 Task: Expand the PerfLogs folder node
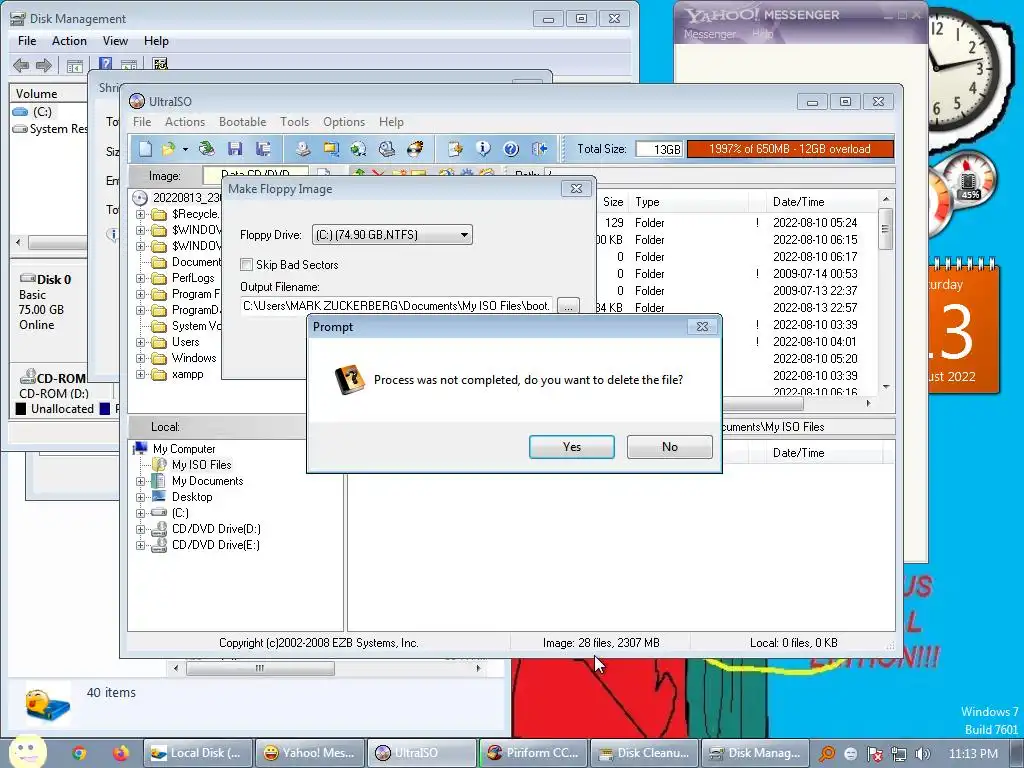140,278
